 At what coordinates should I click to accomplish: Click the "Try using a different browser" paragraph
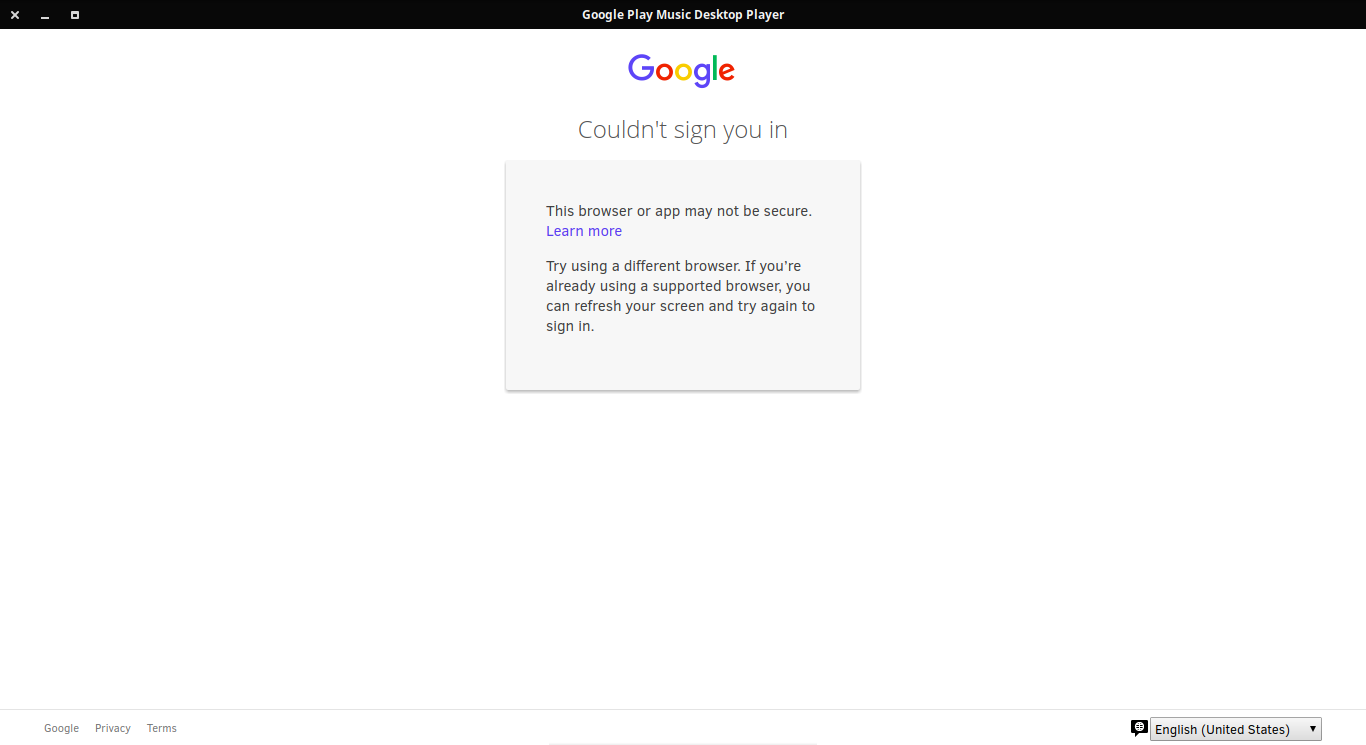tap(680, 296)
